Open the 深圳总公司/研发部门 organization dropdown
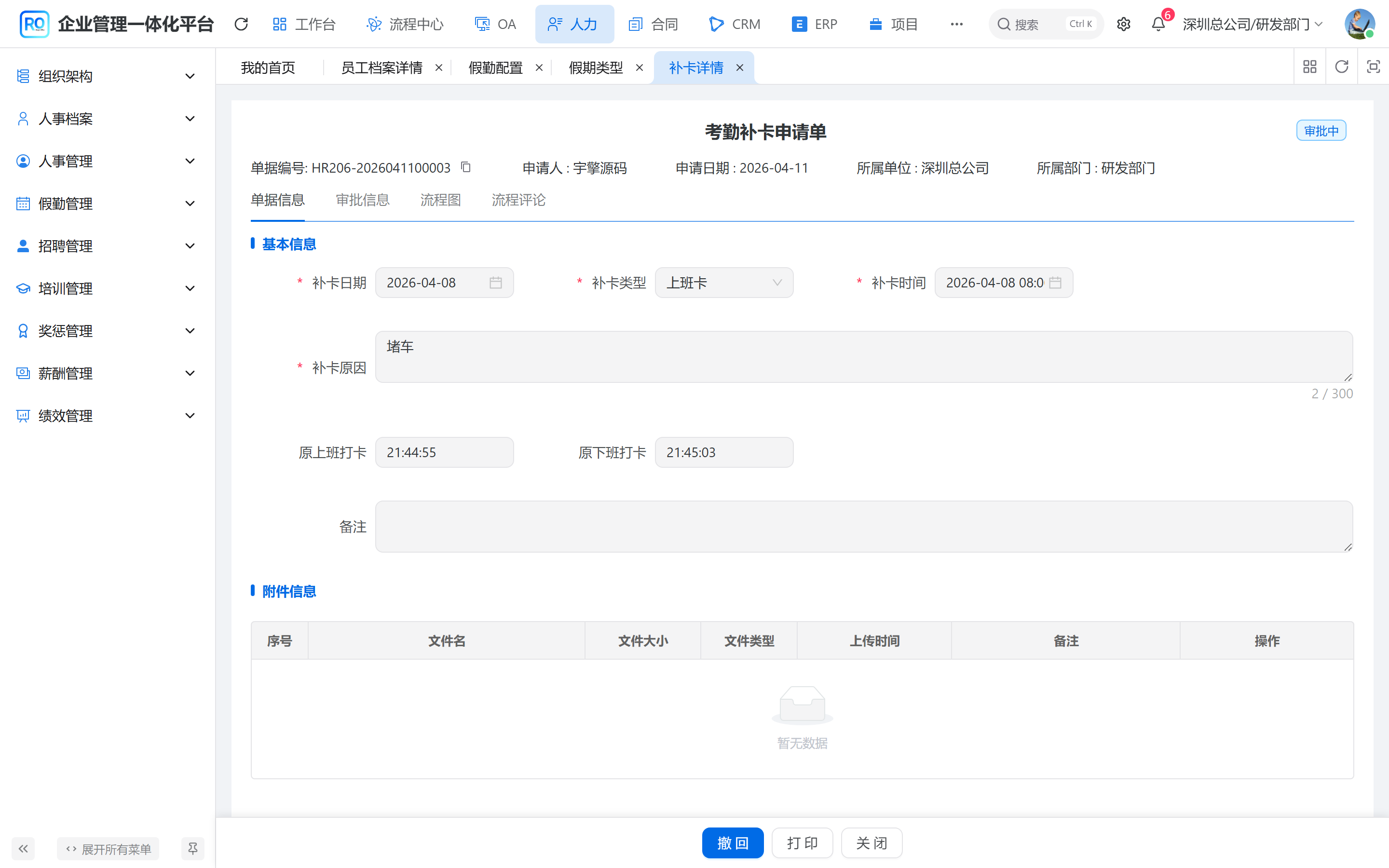The image size is (1389, 868). [1253, 24]
